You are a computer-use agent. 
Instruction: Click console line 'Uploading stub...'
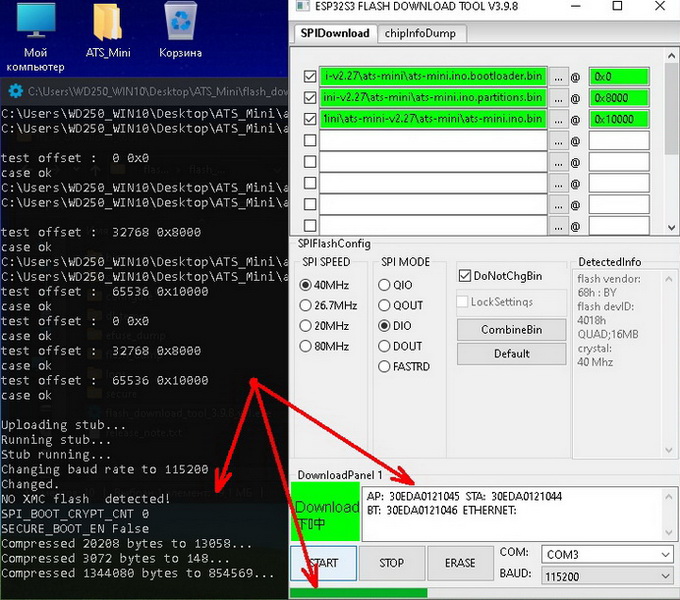click(63, 425)
